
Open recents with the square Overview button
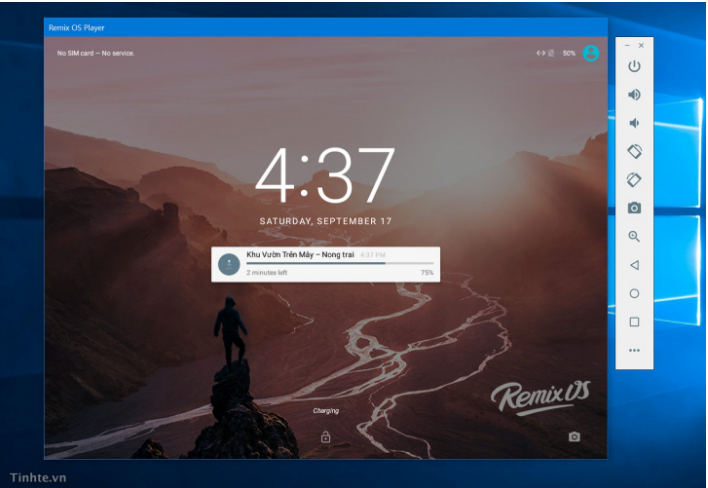tap(634, 322)
